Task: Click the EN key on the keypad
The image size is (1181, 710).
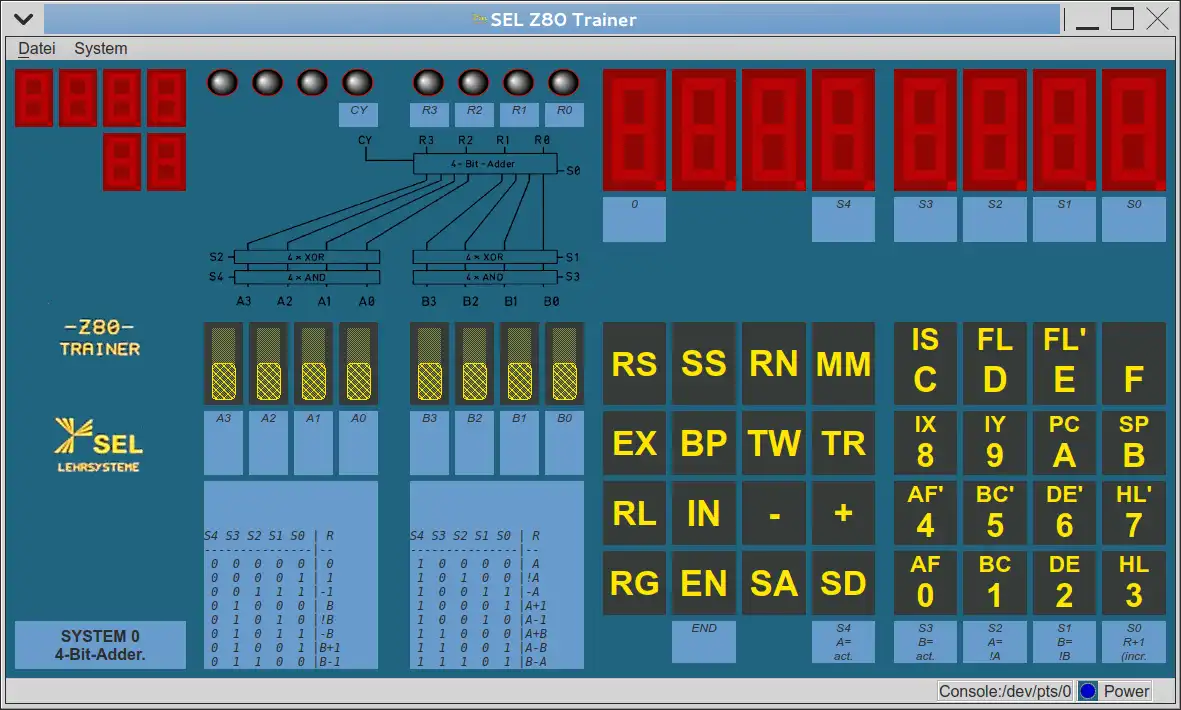Action: [x=703, y=583]
